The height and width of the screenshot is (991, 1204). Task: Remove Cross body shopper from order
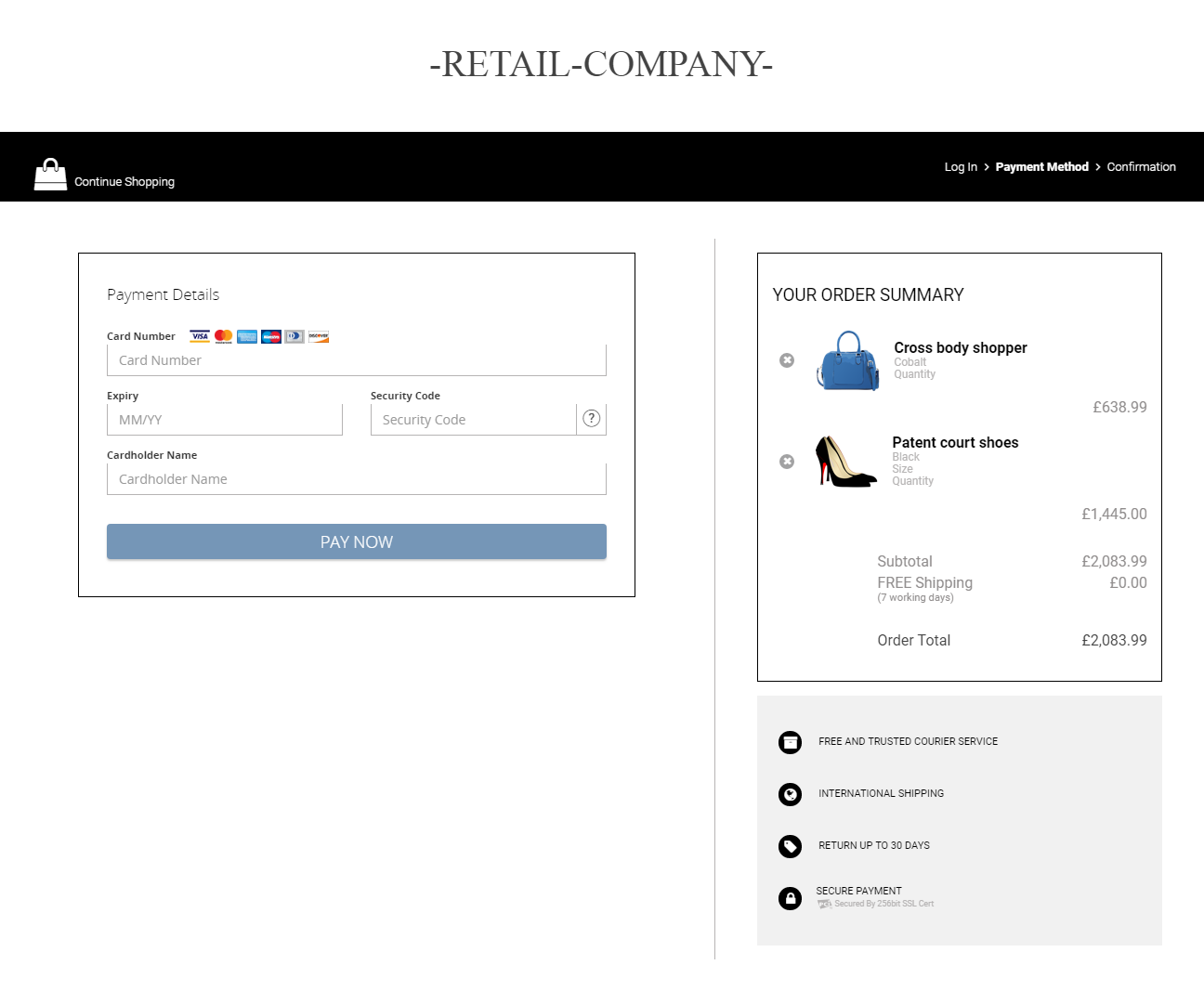click(787, 360)
